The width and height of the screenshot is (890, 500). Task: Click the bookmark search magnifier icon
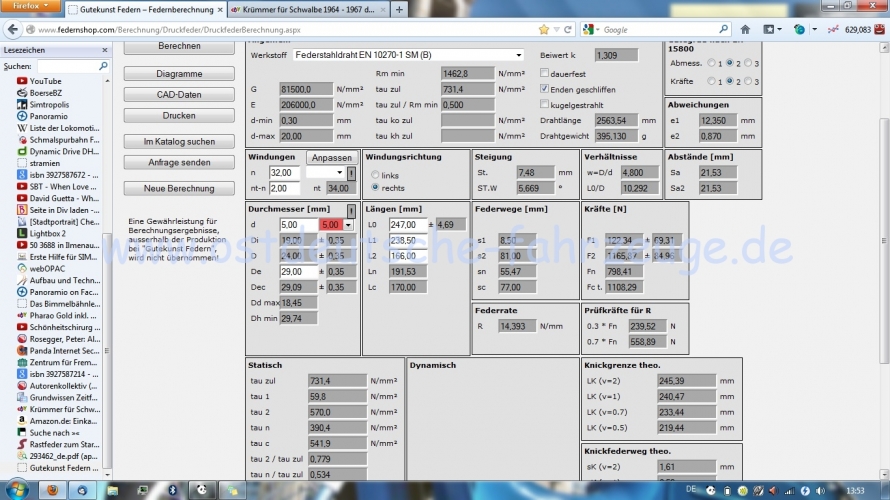pyautogui.click(x=103, y=66)
